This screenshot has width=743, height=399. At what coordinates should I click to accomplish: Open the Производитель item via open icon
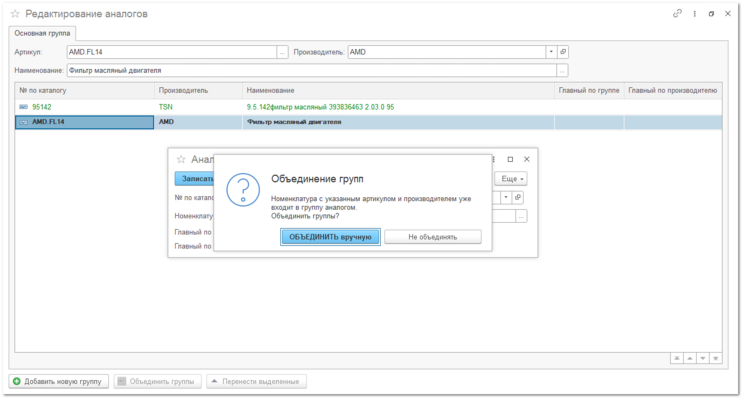tap(563, 52)
